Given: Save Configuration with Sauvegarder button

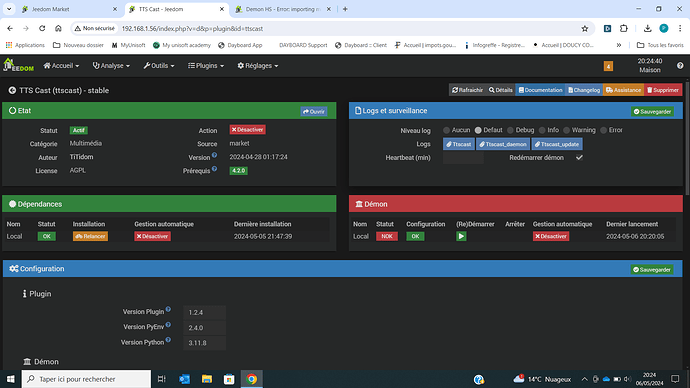Looking at the screenshot, I should pyautogui.click(x=652, y=269).
